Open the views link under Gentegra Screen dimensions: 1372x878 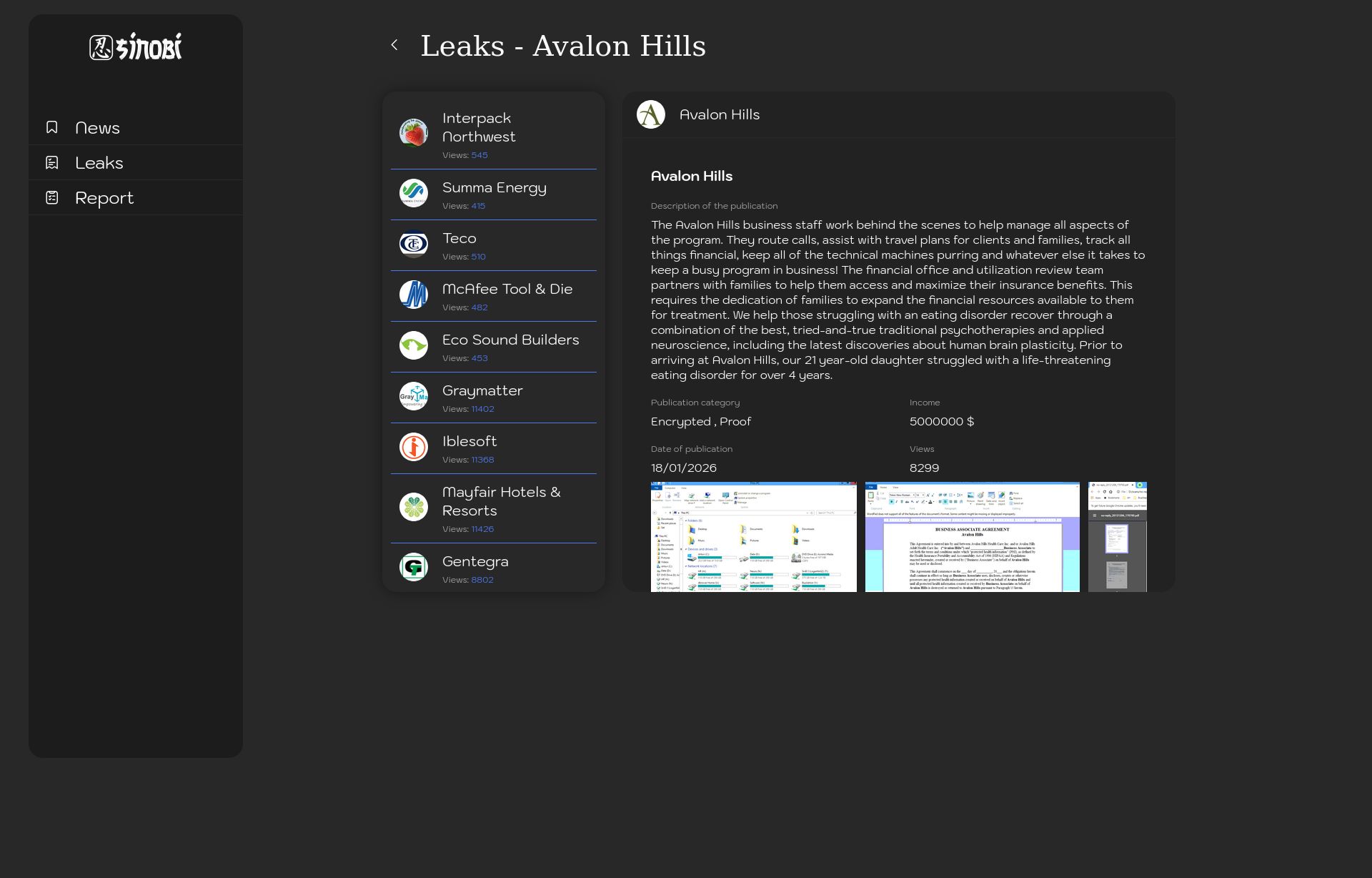coord(482,580)
